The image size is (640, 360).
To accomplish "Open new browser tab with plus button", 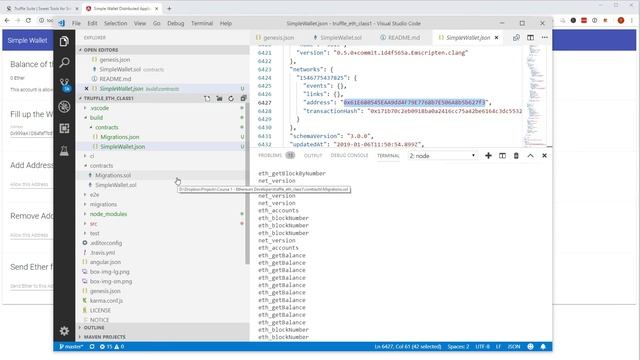I will [169, 8].
